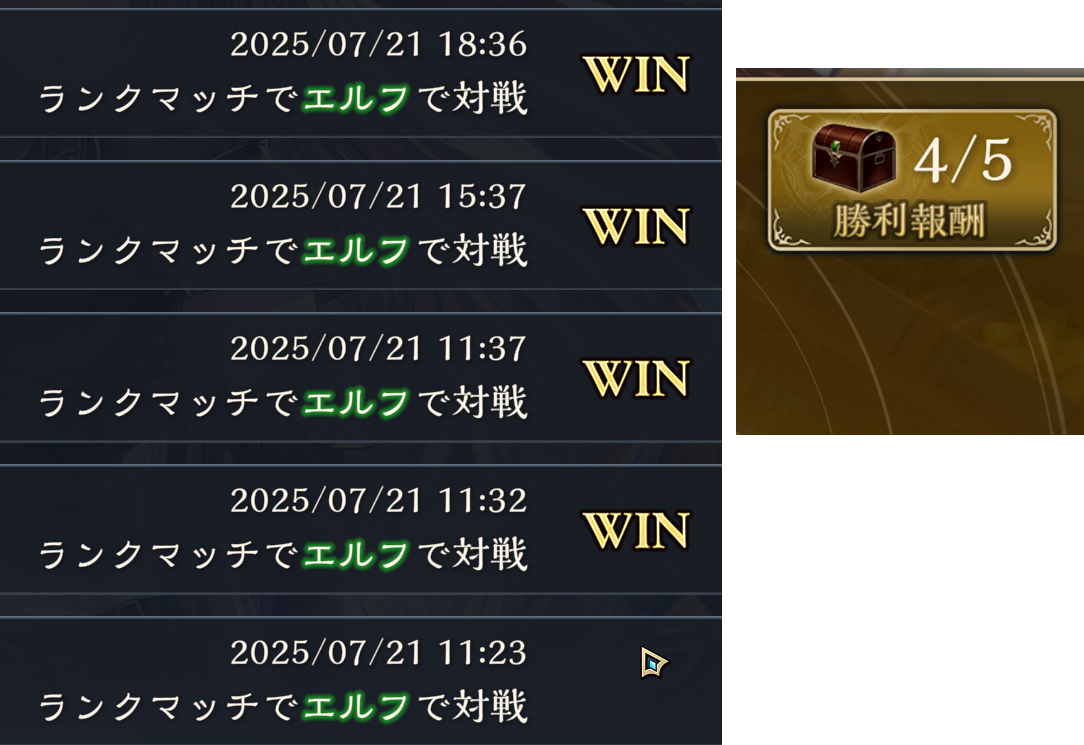Select the 2025/07/21 11:32 timestamp
1084x745 pixels.
(x=378, y=500)
